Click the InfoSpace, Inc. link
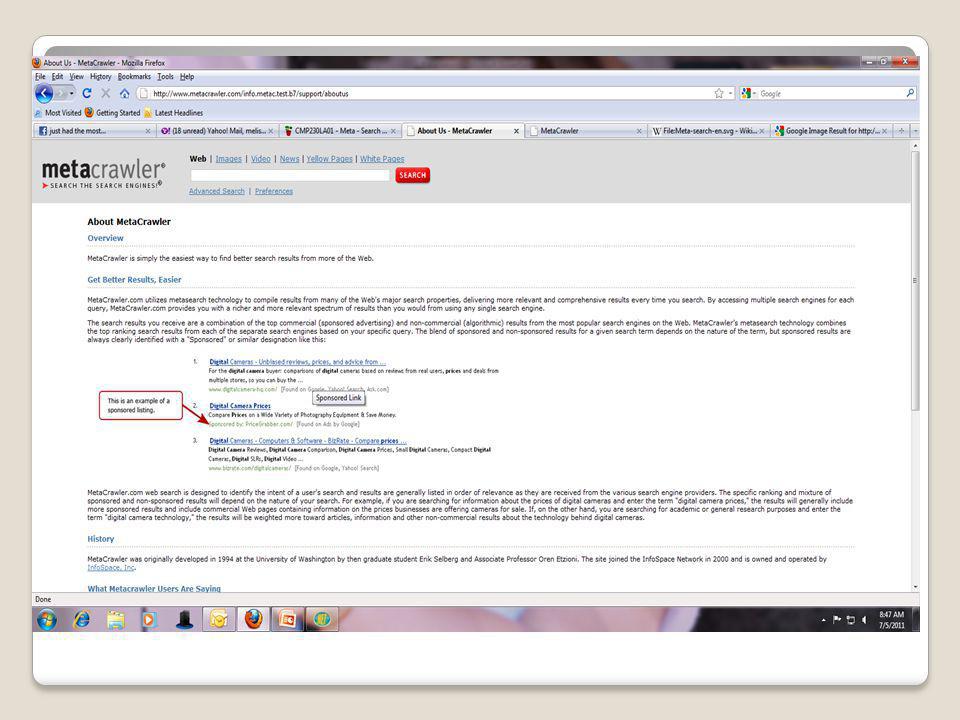Image resolution: width=960 pixels, height=720 pixels. (x=111, y=568)
